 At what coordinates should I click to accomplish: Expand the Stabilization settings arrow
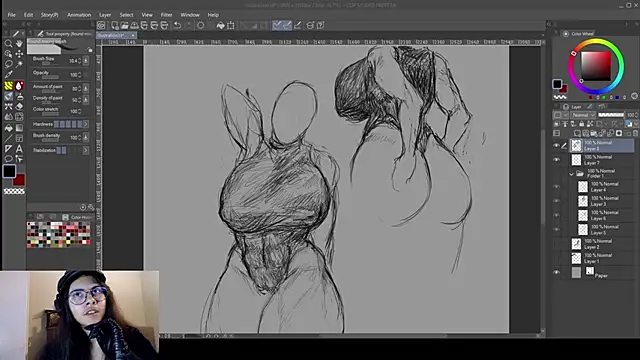coord(86,151)
